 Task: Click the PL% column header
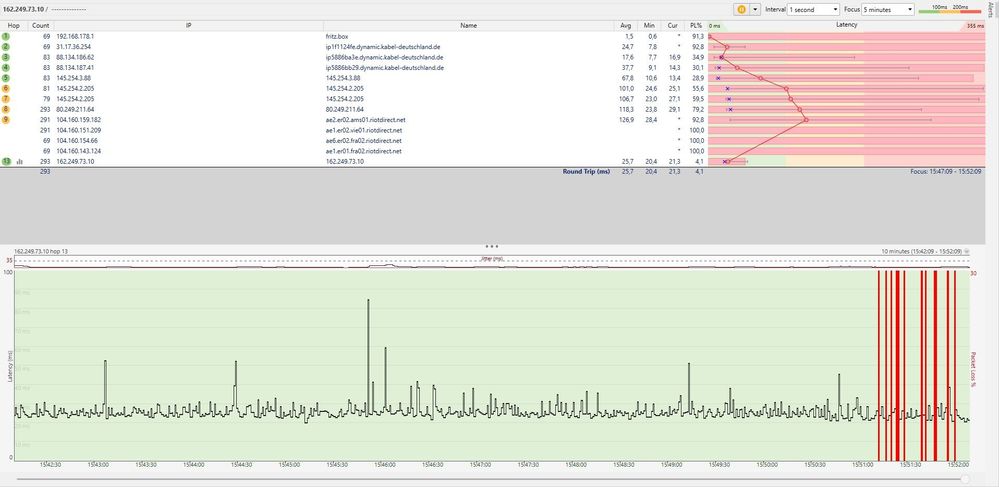click(x=696, y=25)
